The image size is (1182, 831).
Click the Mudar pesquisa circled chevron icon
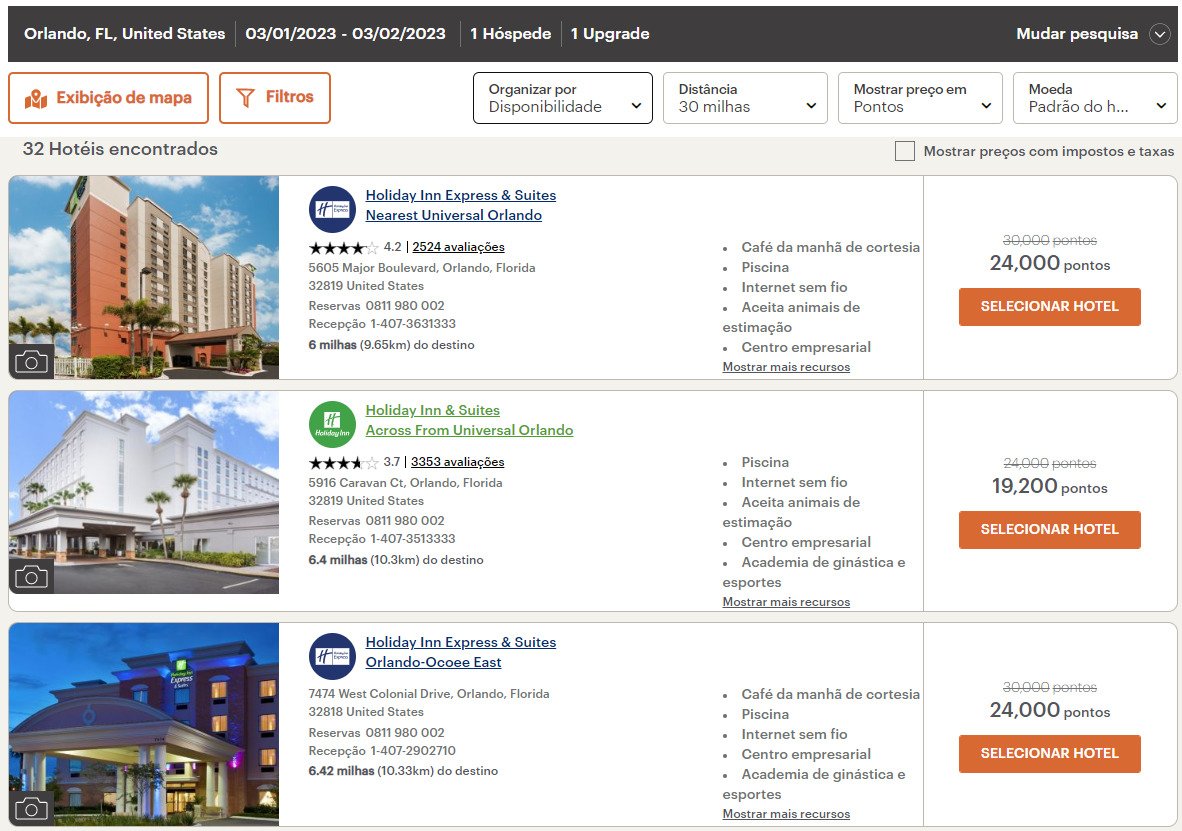(x=1159, y=34)
